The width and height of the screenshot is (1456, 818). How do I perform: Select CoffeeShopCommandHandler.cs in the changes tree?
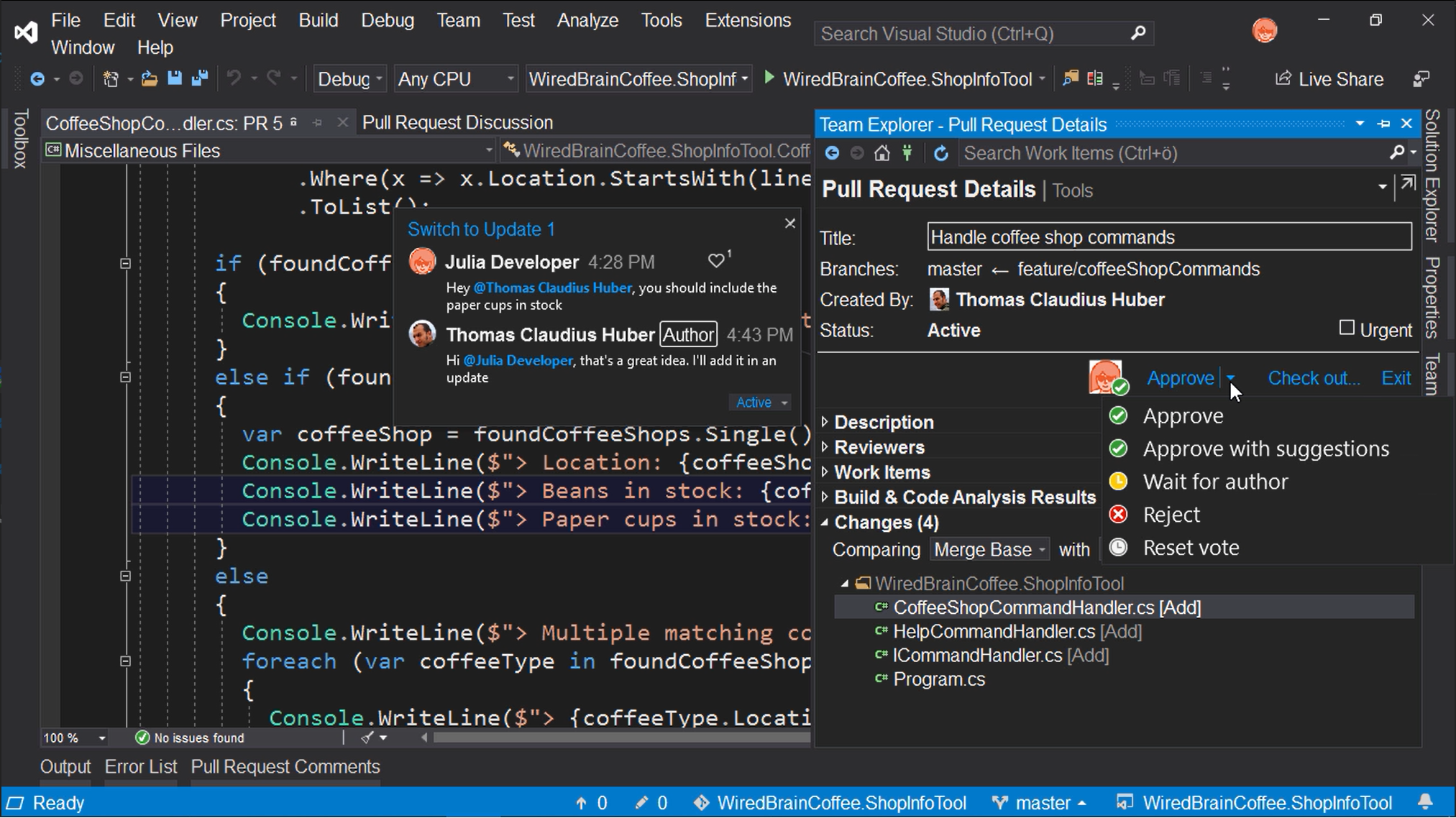coord(1046,607)
